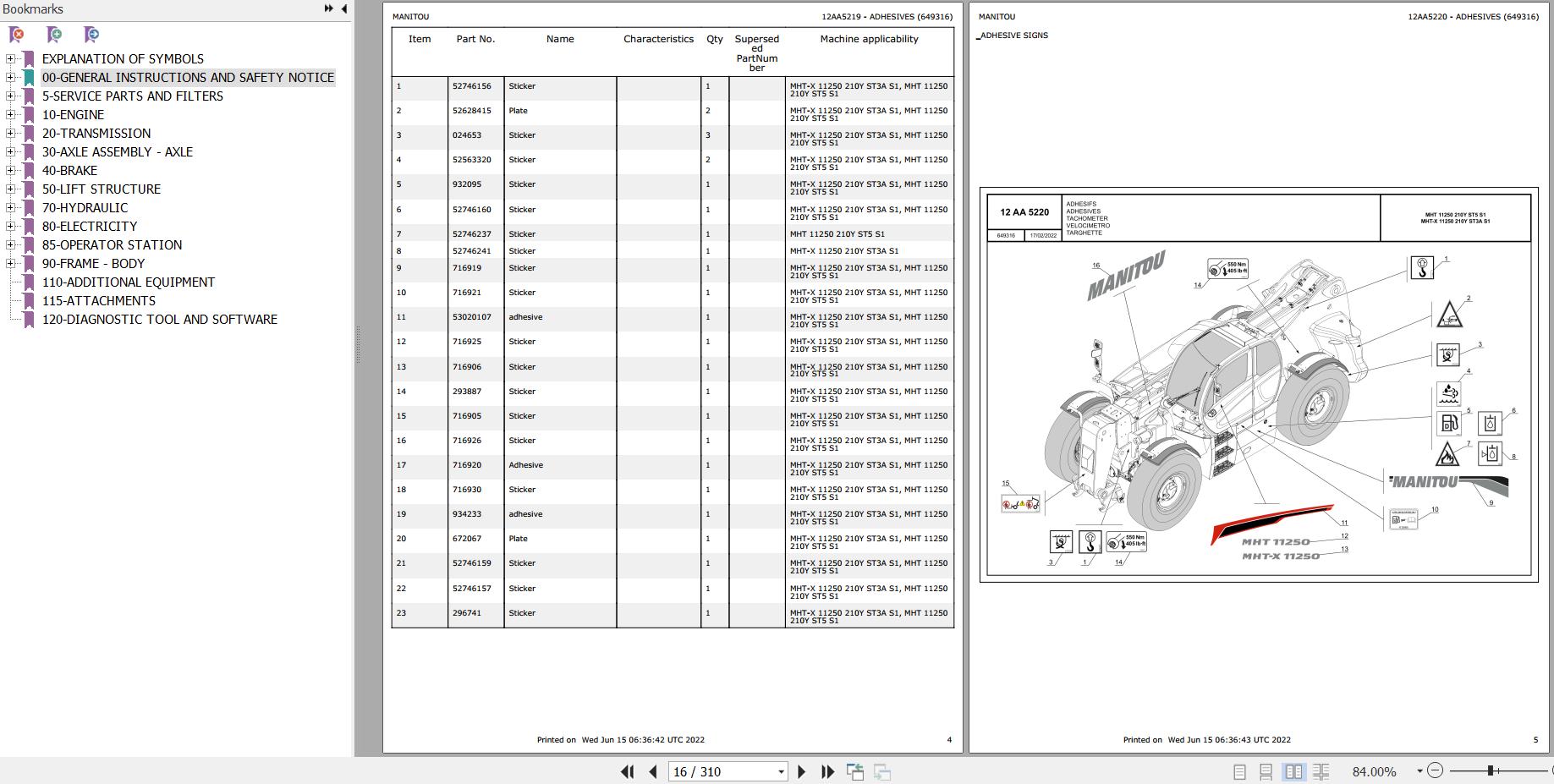
Task: Click the teal bookmark icon for 00-GENERAL INSTRUCTIONS
Action: (x=29, y=78)
